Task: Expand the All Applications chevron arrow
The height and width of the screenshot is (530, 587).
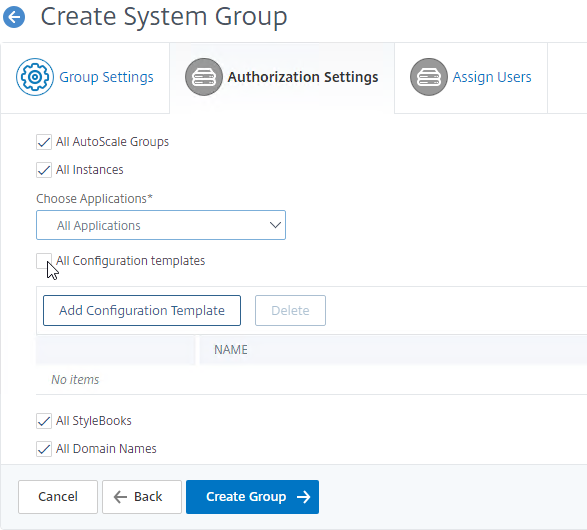Action: coord(276,225)
